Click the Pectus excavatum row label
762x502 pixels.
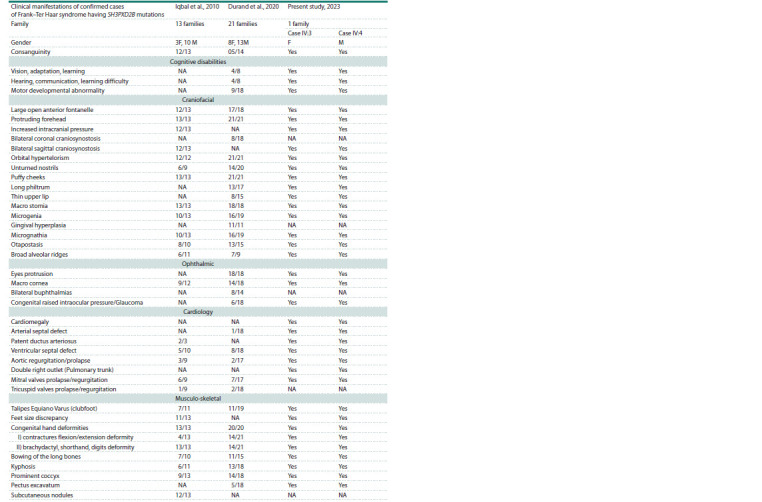pyautogui.click(x=35, y=485)
